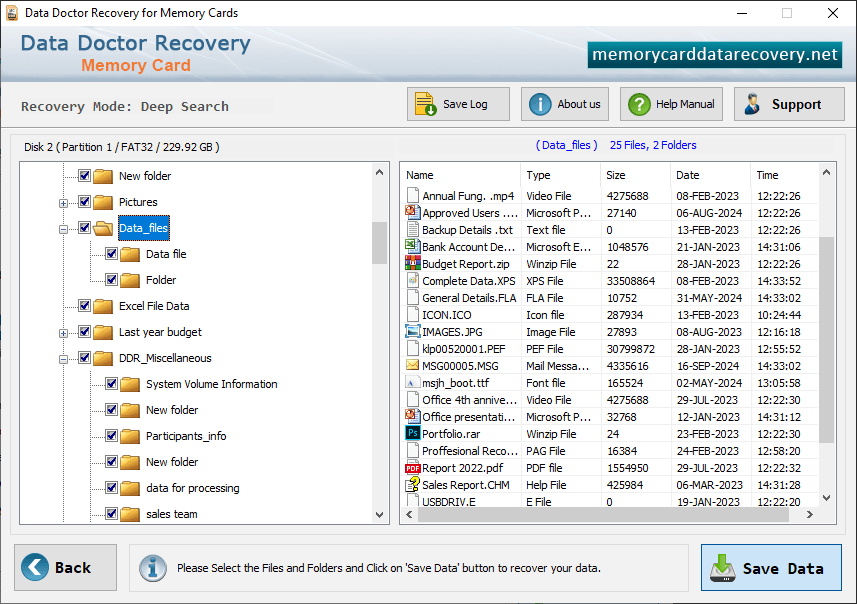This screenshot has width=857, height=604.
Task: Toggle checkbox for System Volume Information
Action: [111, 384]
